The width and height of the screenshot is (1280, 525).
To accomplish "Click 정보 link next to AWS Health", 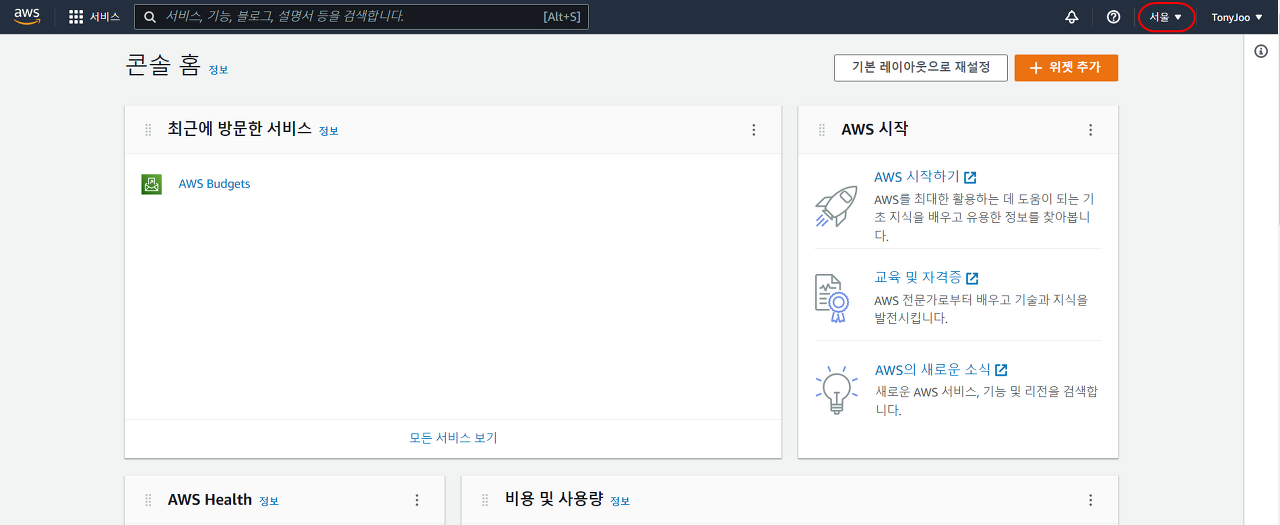I will click(x=269, y=501).
